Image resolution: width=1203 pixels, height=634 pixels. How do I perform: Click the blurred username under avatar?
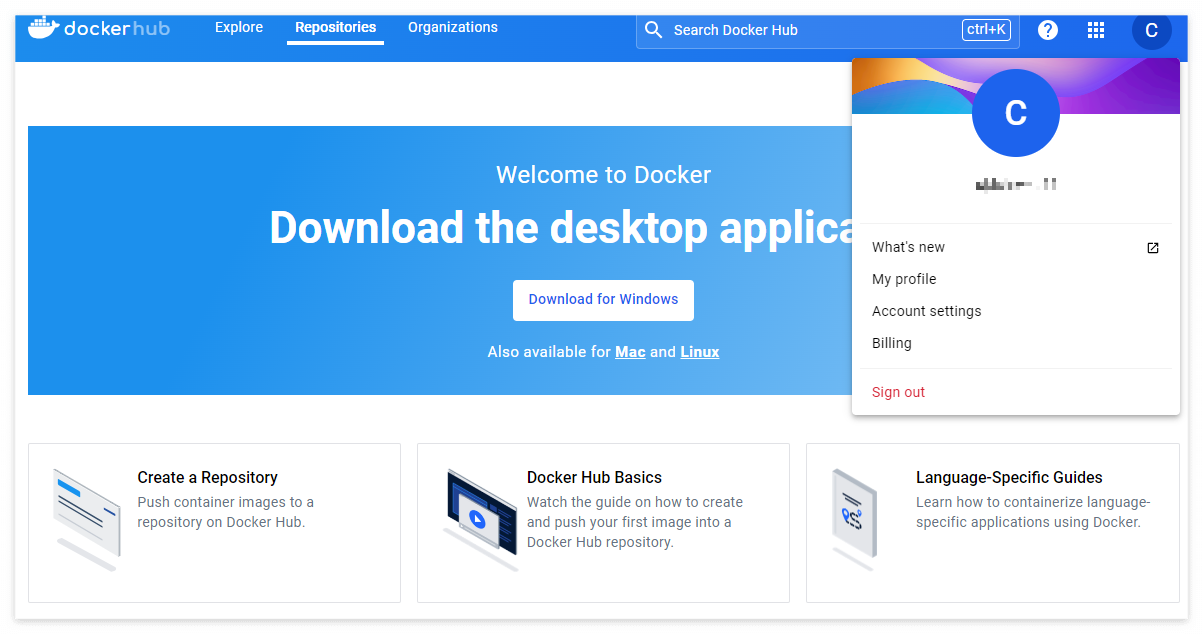click(1016, 185)
